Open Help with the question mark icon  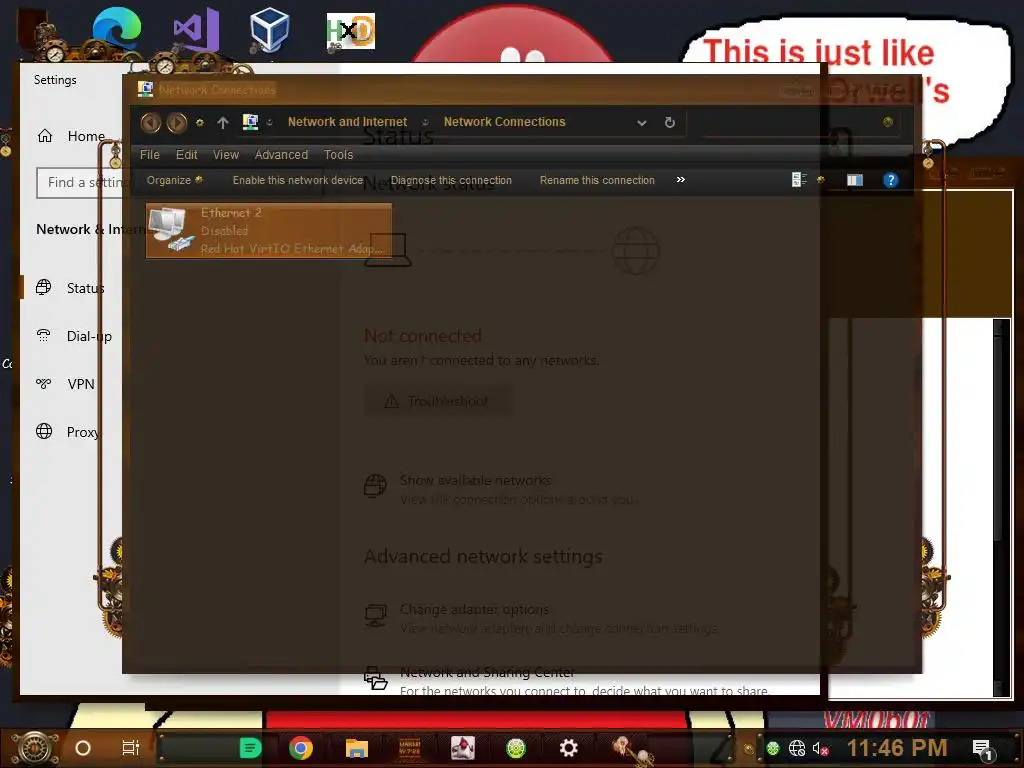coord(890,180)
